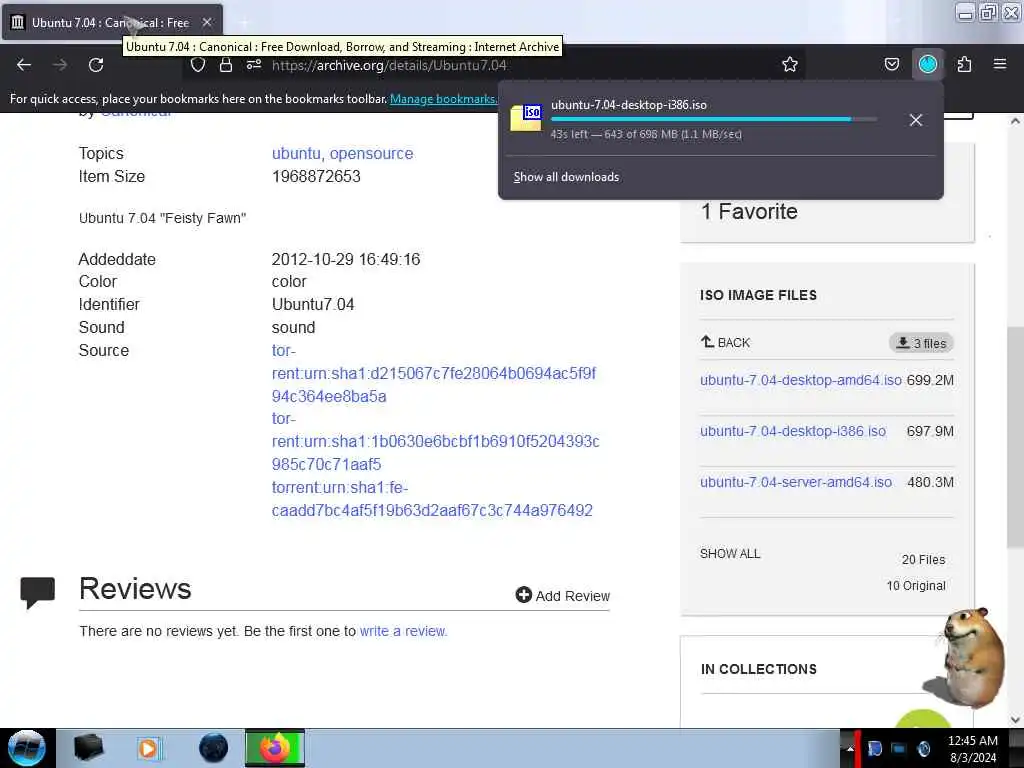The width and height of the screenshot is (1024, 768).
Task: Open the ubuntu topic link
Action: (x=297, y=153)
